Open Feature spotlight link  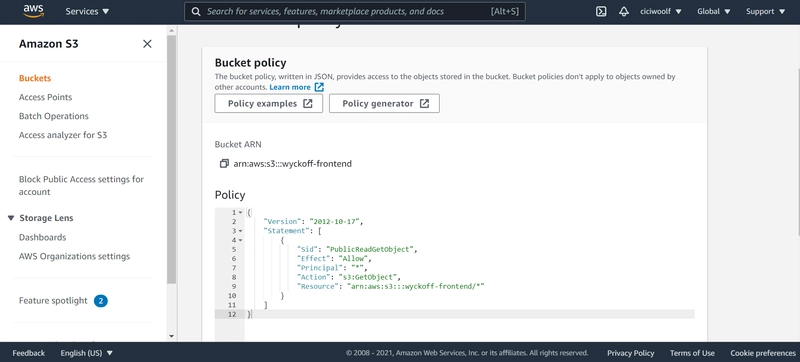pos(53,301)
